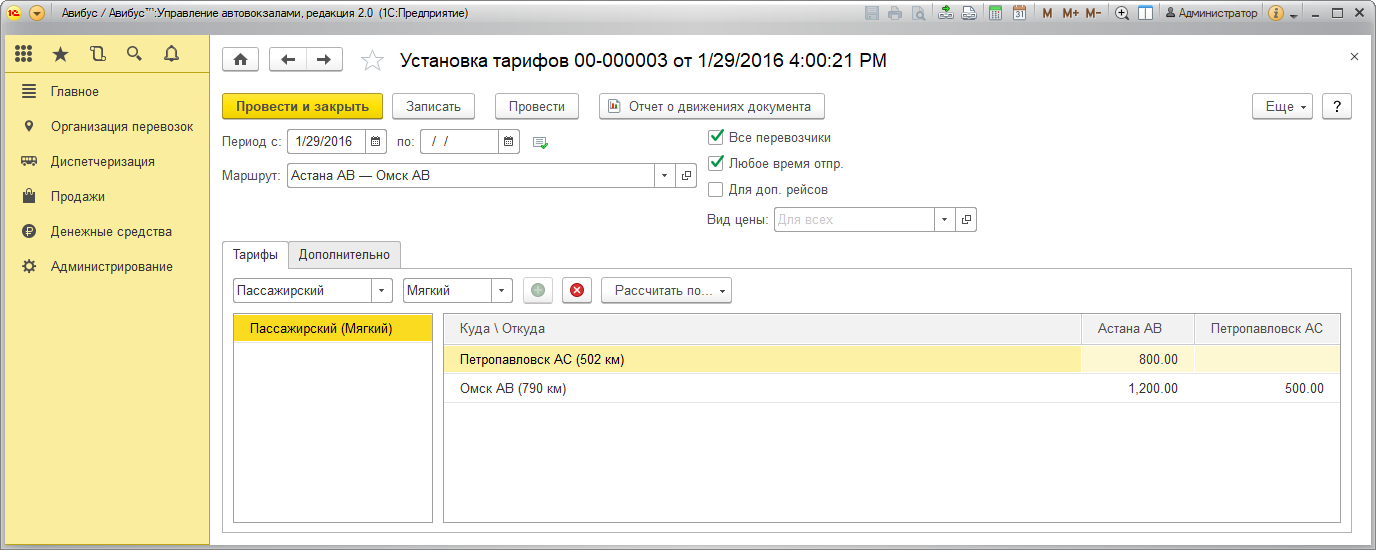Click the navigate back arrow button
This screenshot has height=550, width=1376.
pyautogui.click(x=288, y=60)
